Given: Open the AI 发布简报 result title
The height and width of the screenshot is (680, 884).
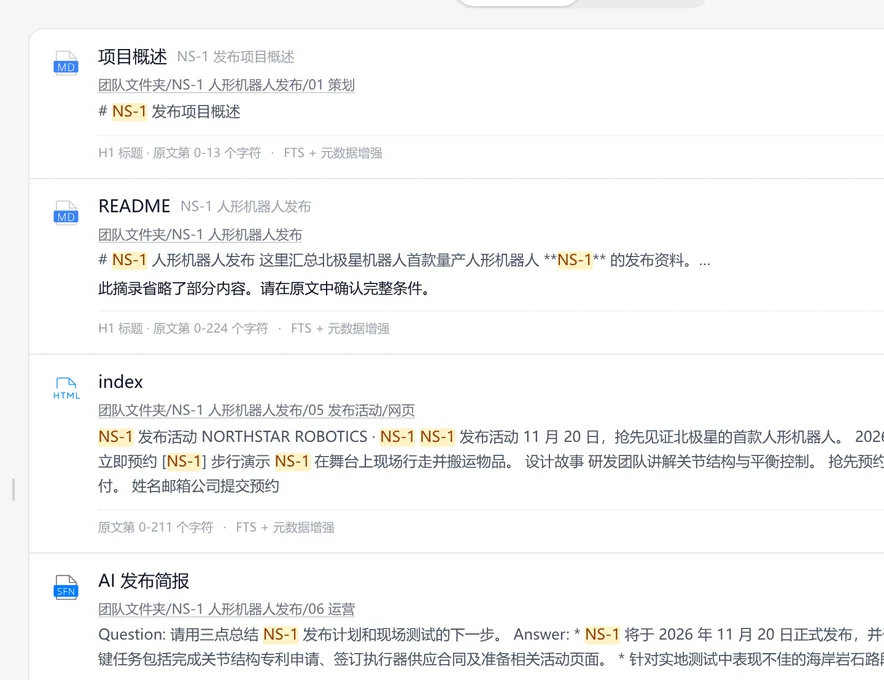Looking at the screenshot, I should [144, 581].
